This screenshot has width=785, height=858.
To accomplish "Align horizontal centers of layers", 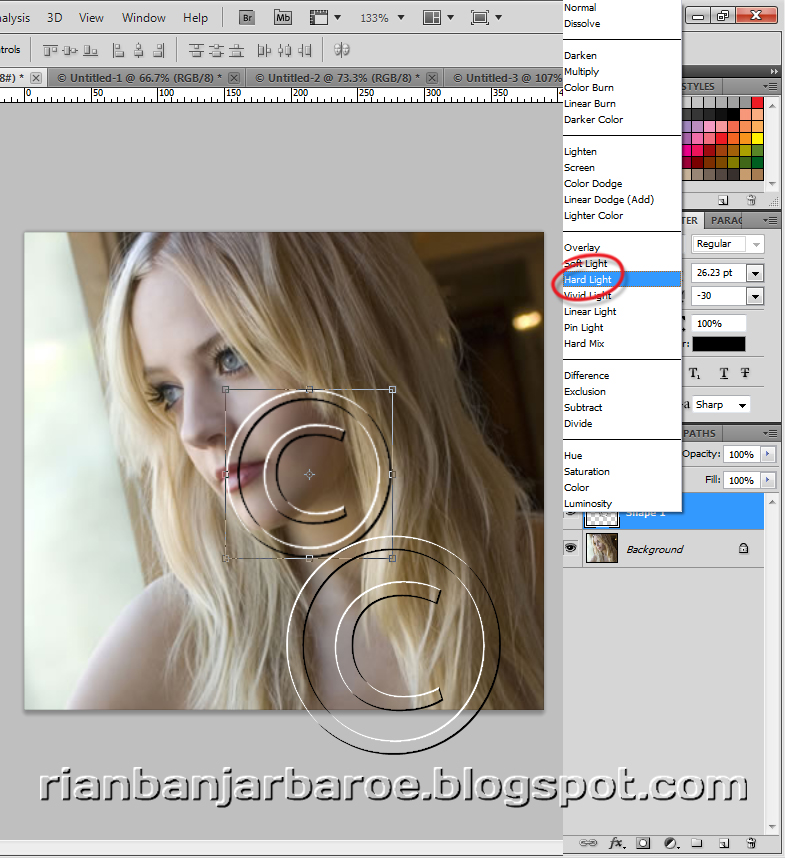I will coord(138,51).
